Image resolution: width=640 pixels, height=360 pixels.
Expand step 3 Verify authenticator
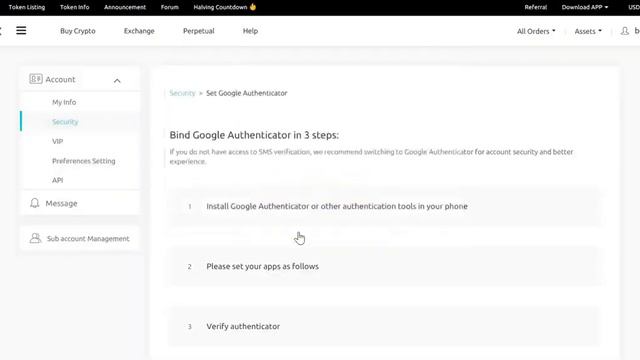[x=385, y=326]
